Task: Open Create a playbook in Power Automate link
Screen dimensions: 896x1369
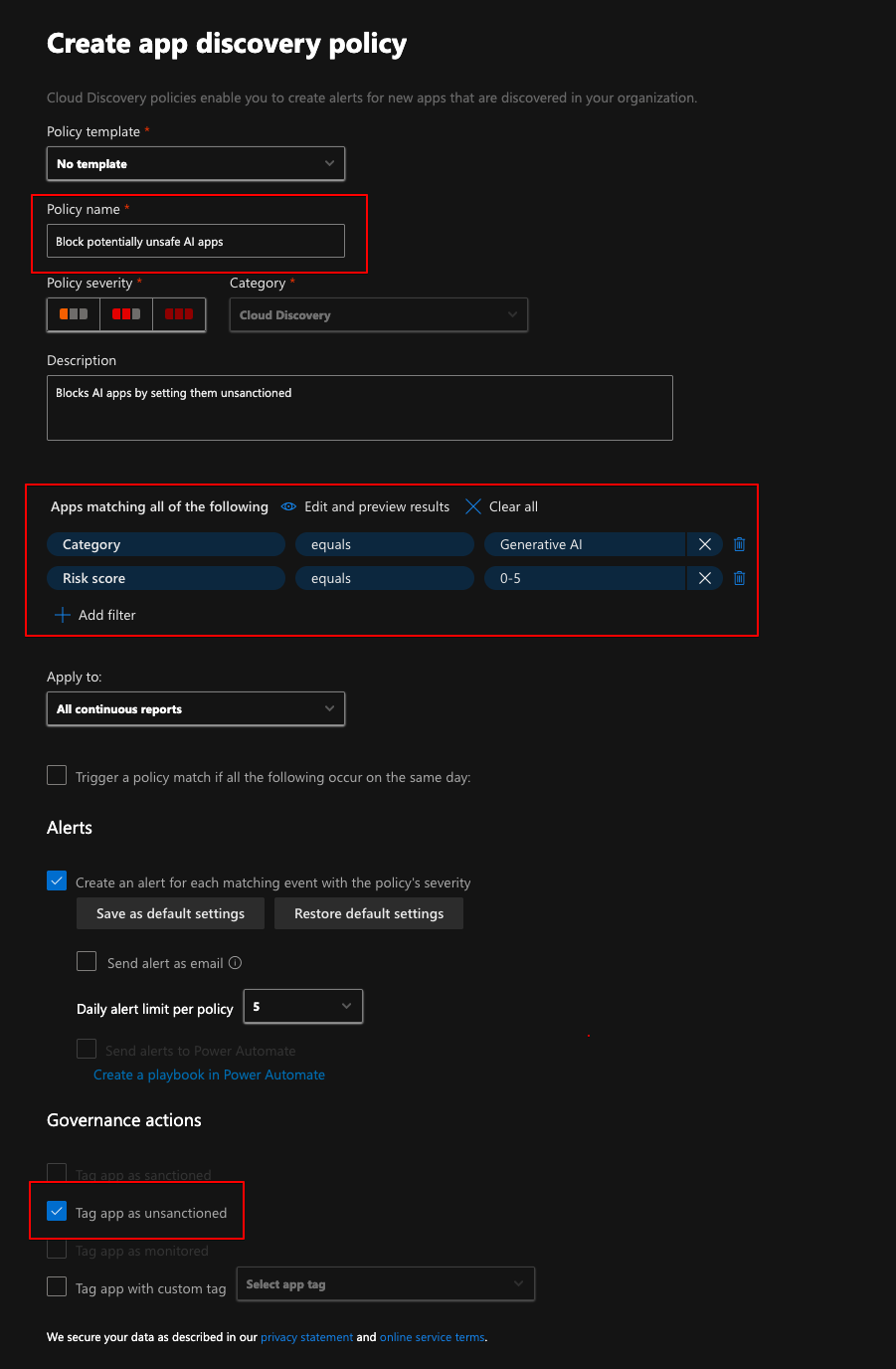Action: pyautogui.click(x=209, y=1075)
